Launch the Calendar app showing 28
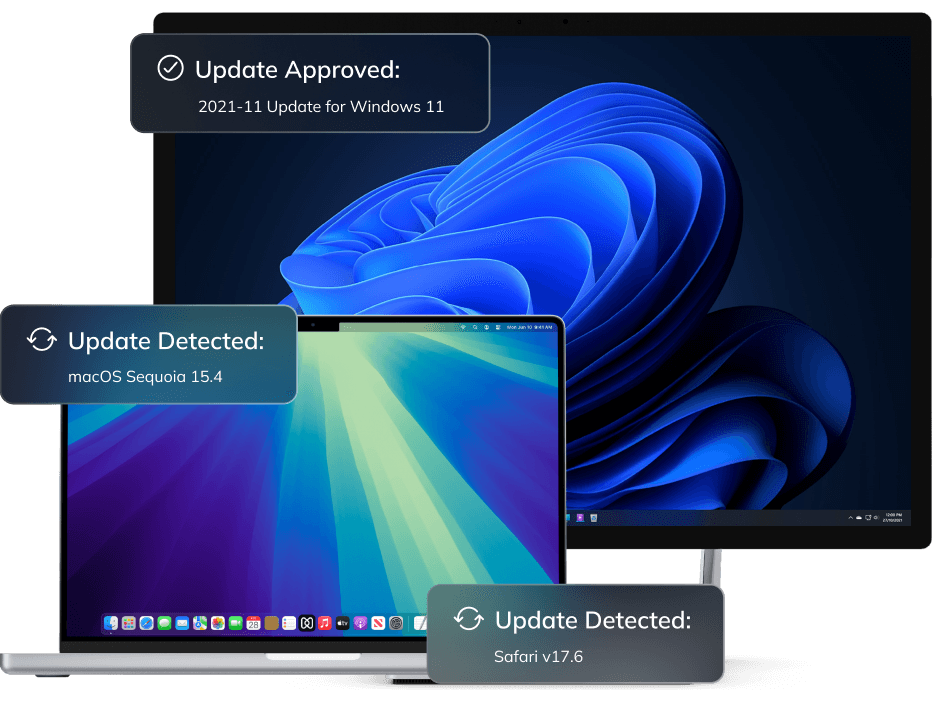This screenshot has height=712, width=934. (253, 623)
